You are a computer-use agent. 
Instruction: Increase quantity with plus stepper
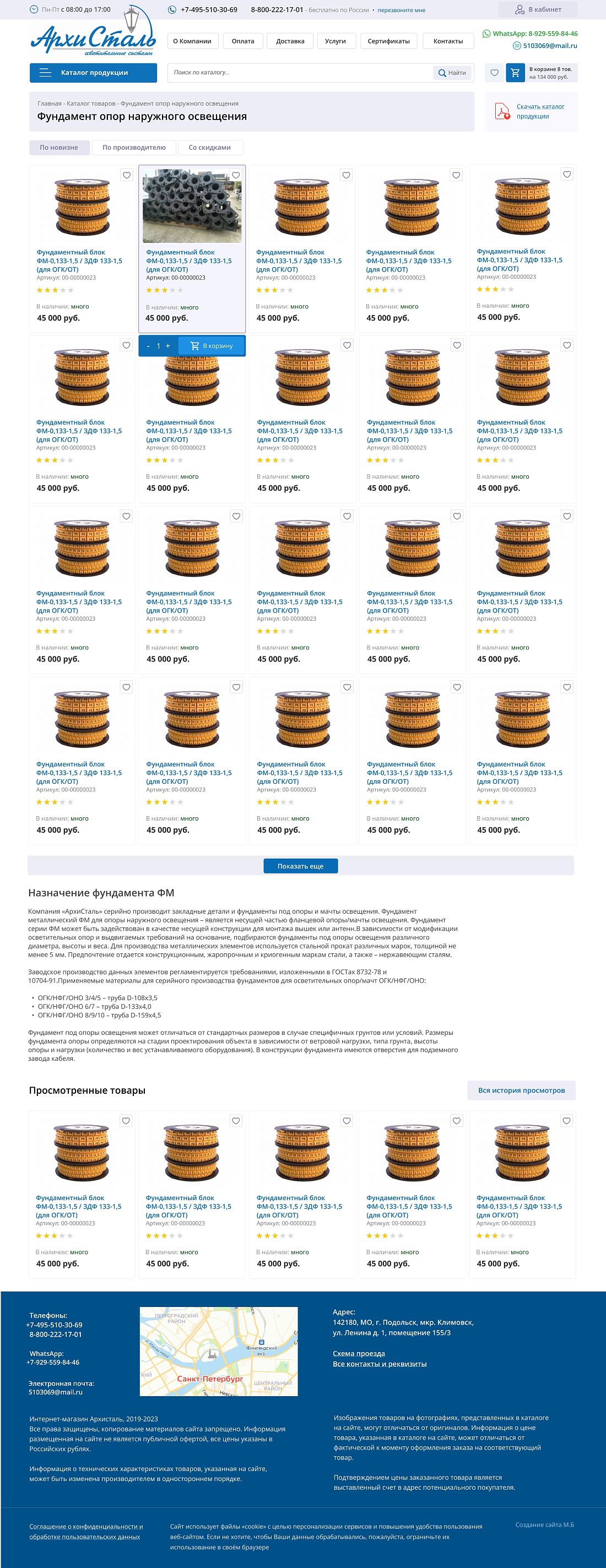(168, 346)
